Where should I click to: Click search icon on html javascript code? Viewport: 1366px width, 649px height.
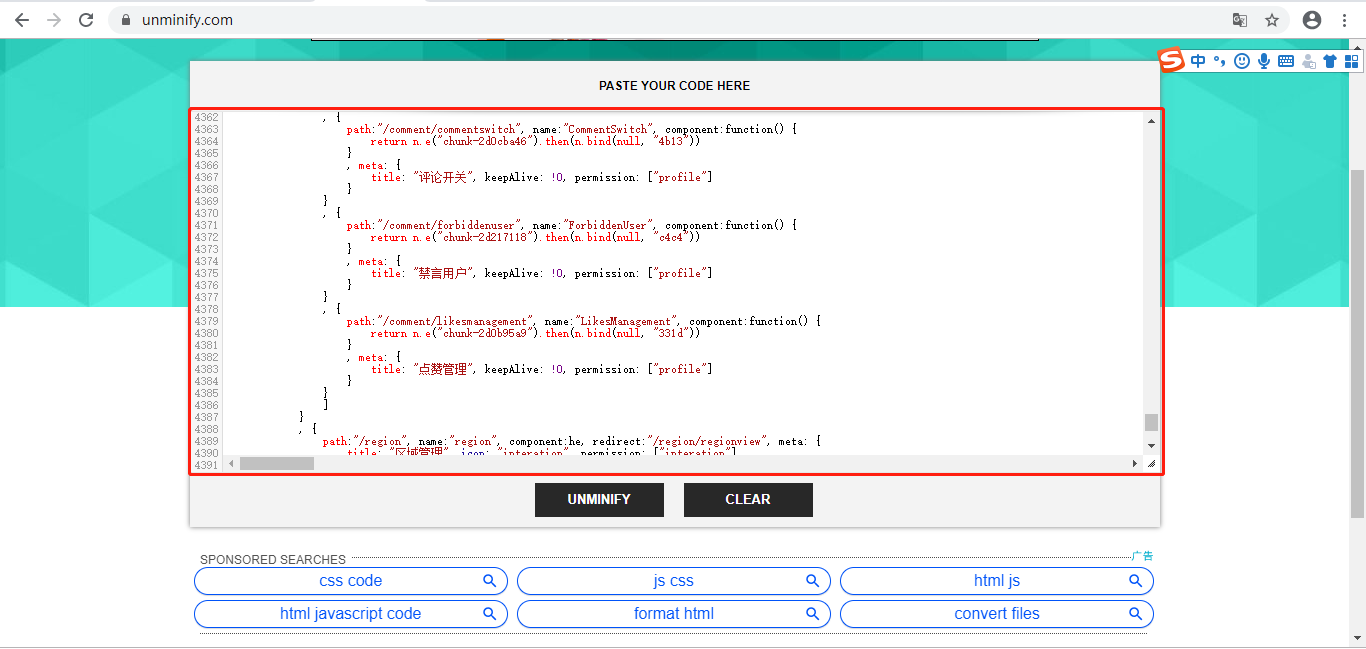(x=490, y=614)
